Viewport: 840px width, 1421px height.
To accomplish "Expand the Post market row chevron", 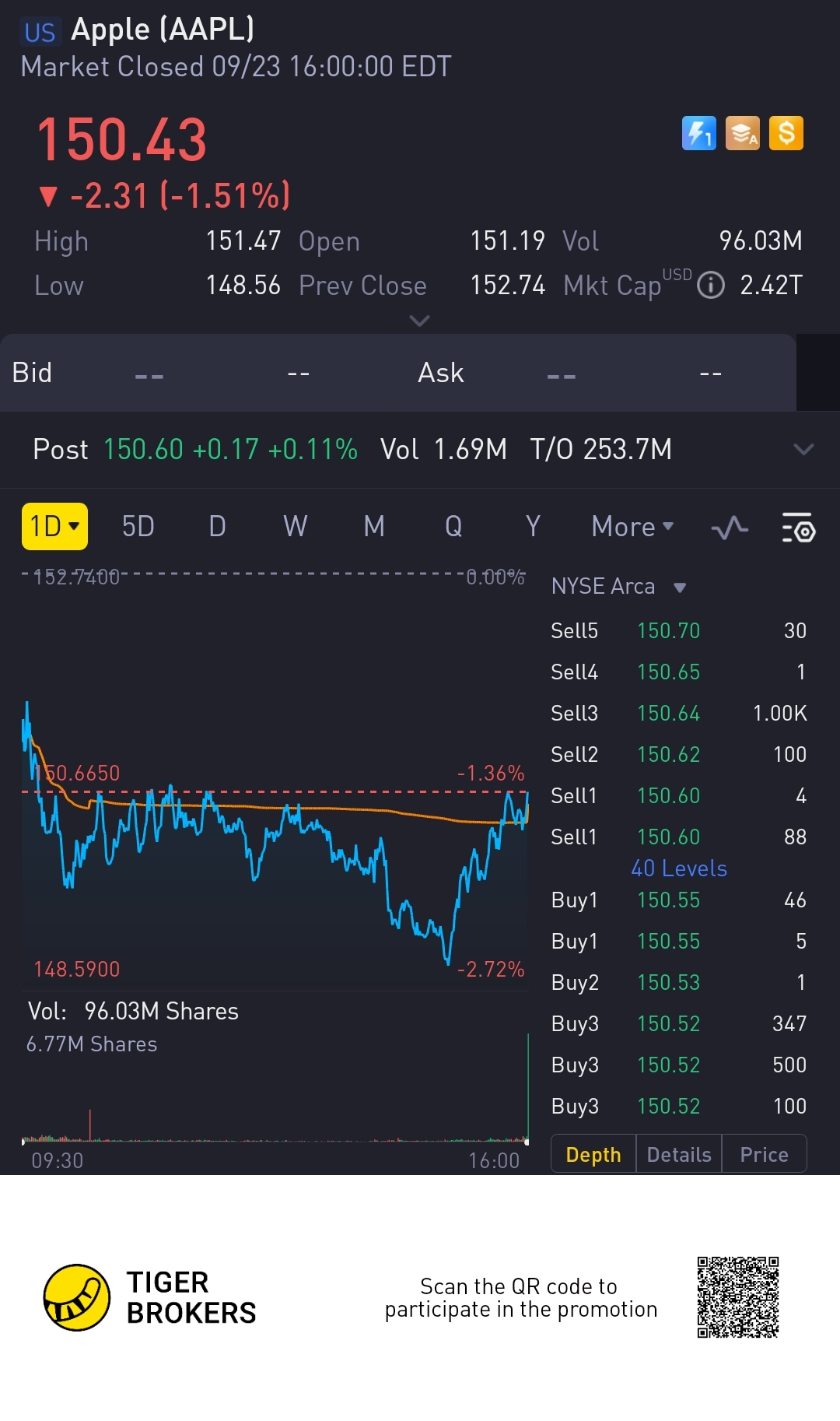I will pos(803,449).
